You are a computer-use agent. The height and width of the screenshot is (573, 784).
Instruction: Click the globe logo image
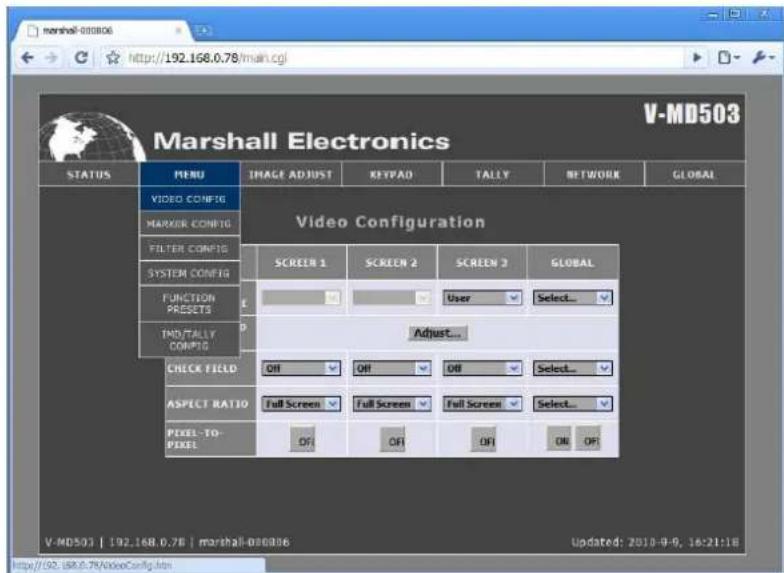coord(92,137)
